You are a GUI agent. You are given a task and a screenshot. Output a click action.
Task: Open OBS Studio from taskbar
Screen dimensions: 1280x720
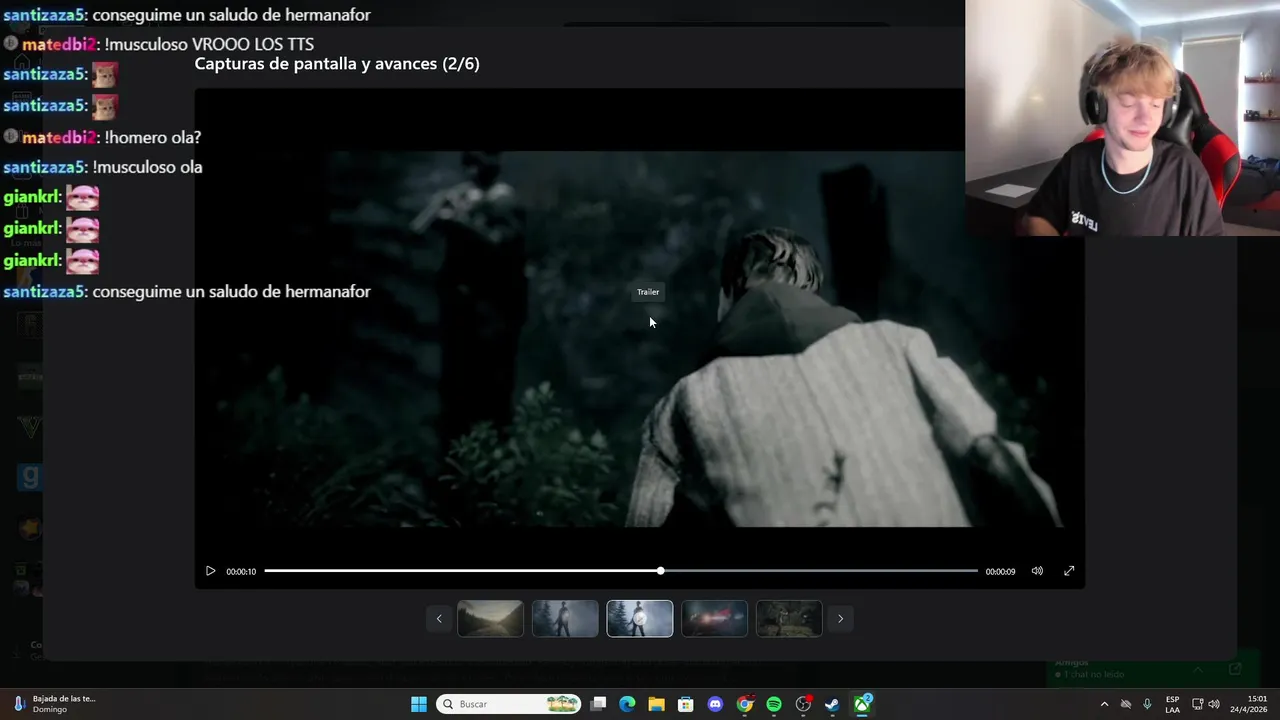click(803, 704)
